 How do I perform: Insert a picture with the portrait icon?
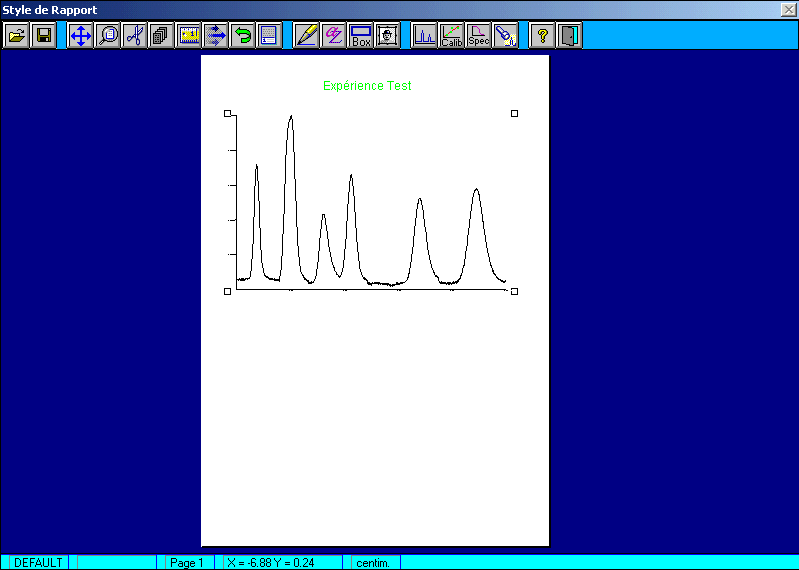[x=388, y=36]
